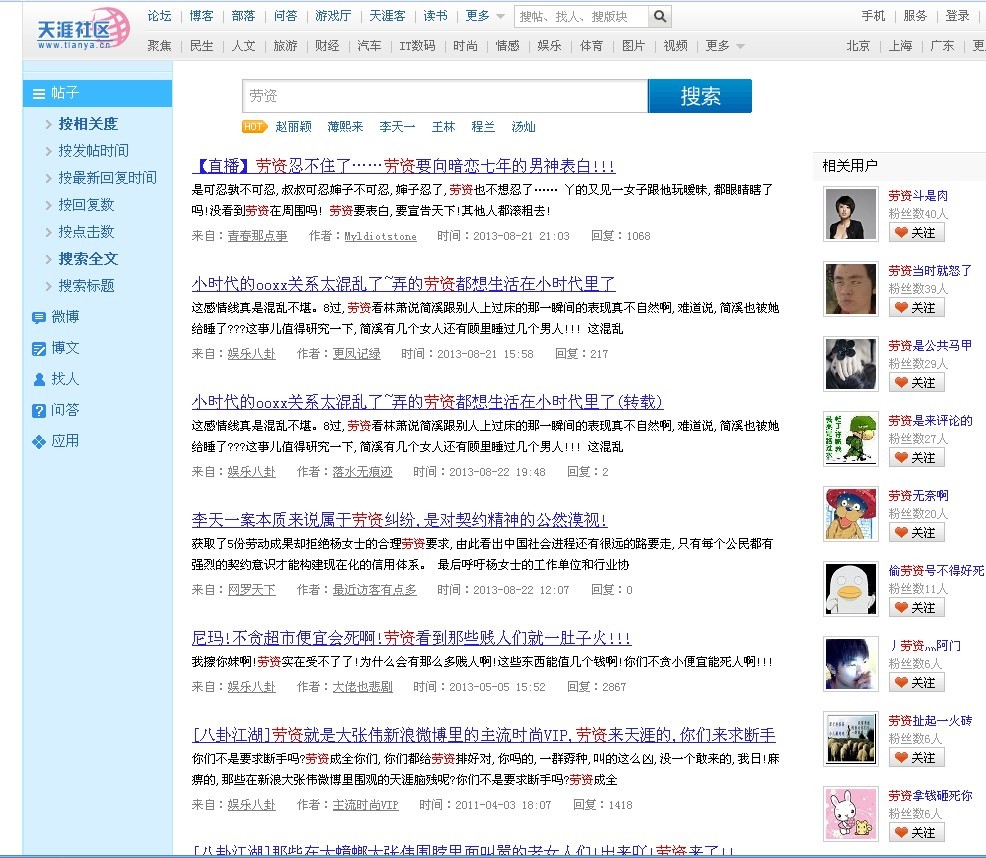
Task: Click the magnifier search icon in top bar
Action: [x=661, y=16]
